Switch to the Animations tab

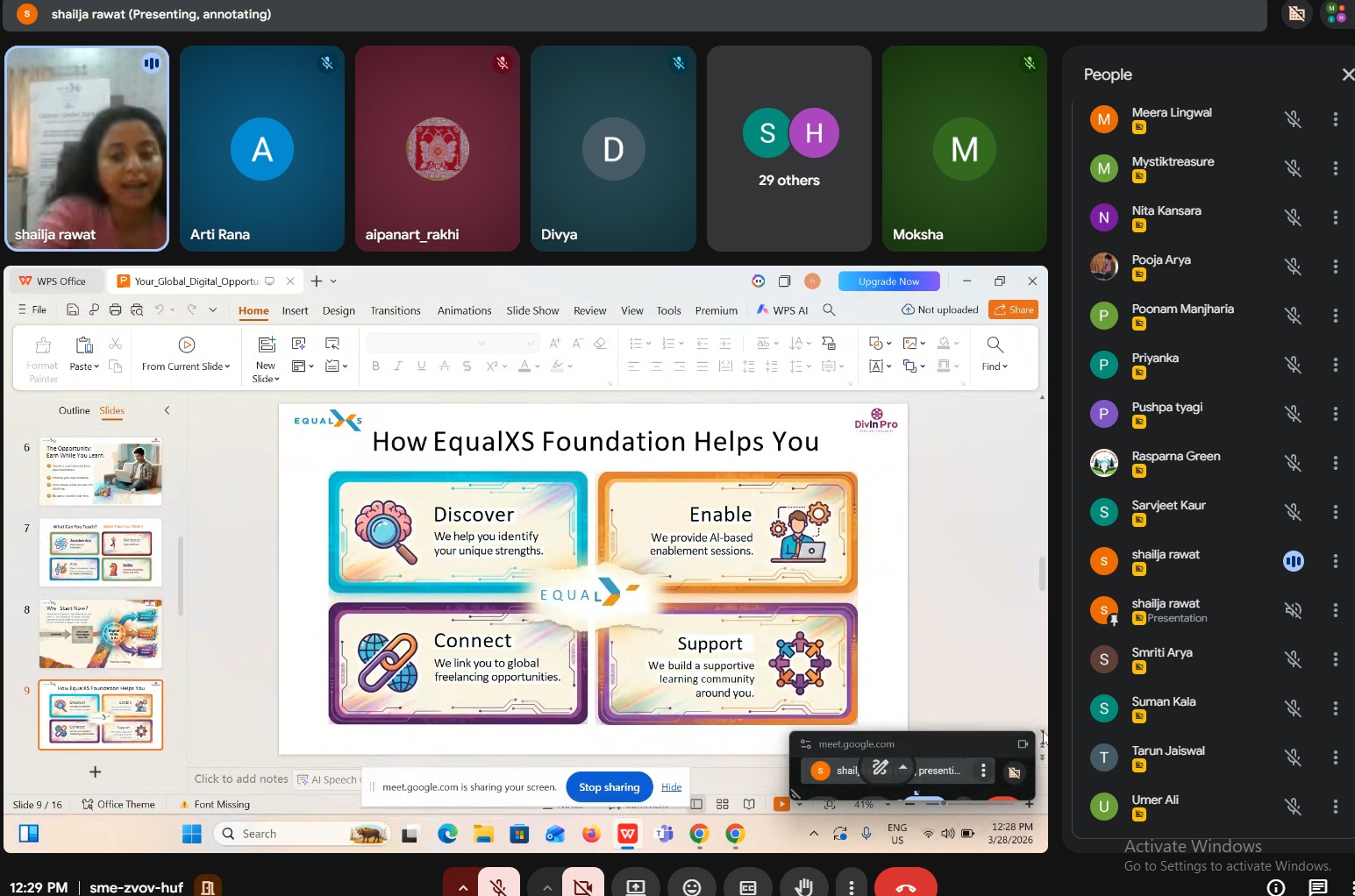click(x=464, y=310)
